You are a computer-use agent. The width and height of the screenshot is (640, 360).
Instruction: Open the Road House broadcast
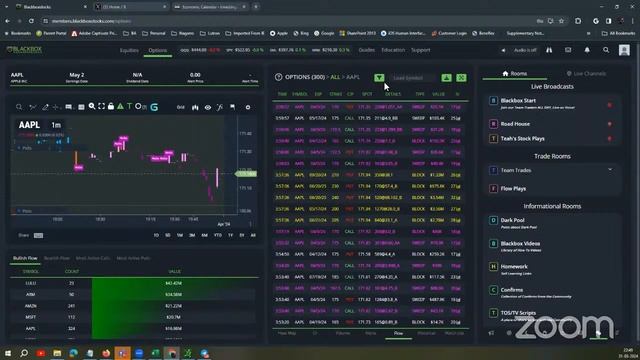point(552,124)
